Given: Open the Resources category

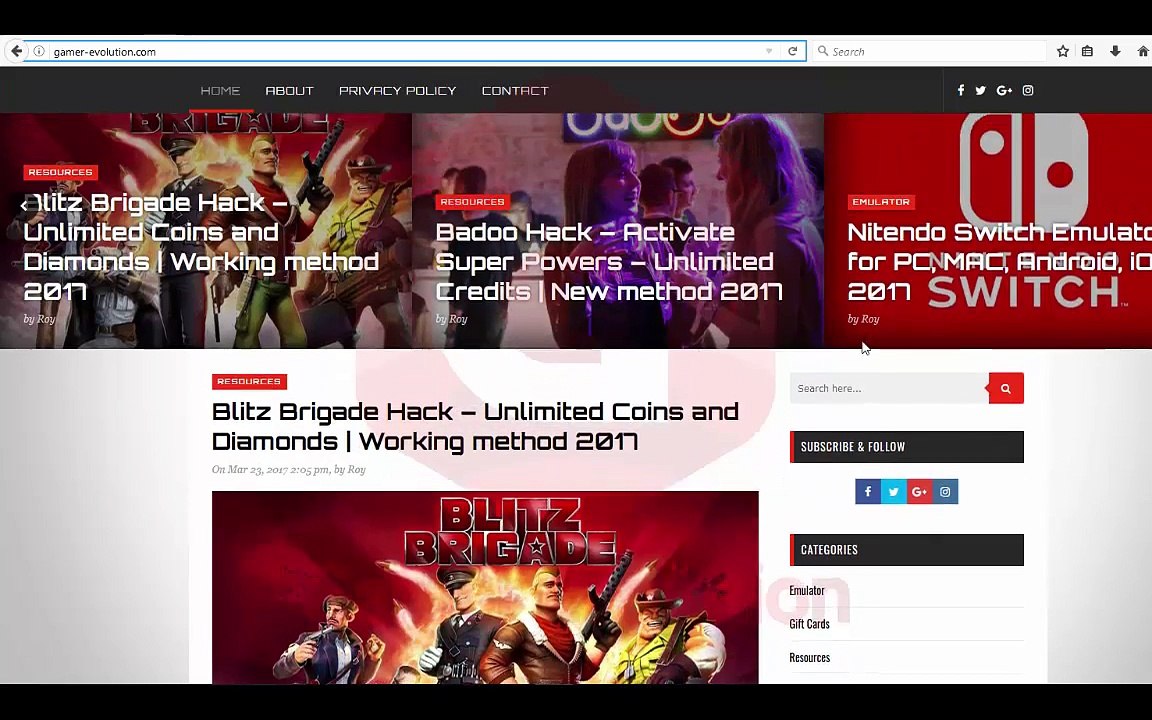Looking at the screenshot, I should 810,658.
